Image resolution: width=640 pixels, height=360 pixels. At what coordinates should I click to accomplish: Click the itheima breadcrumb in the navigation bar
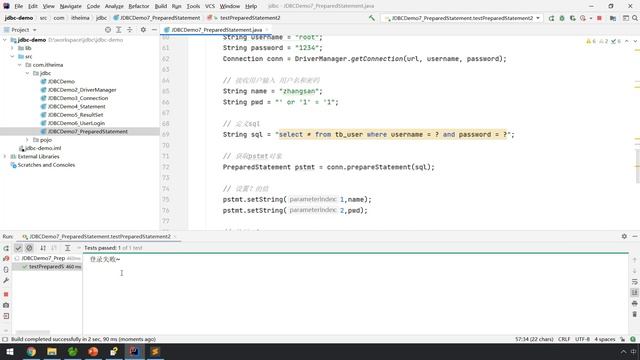pos(80,18)
